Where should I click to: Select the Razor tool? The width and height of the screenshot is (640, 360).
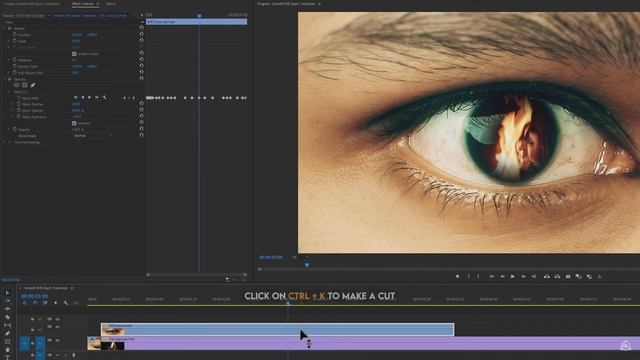tap(7, 317)
